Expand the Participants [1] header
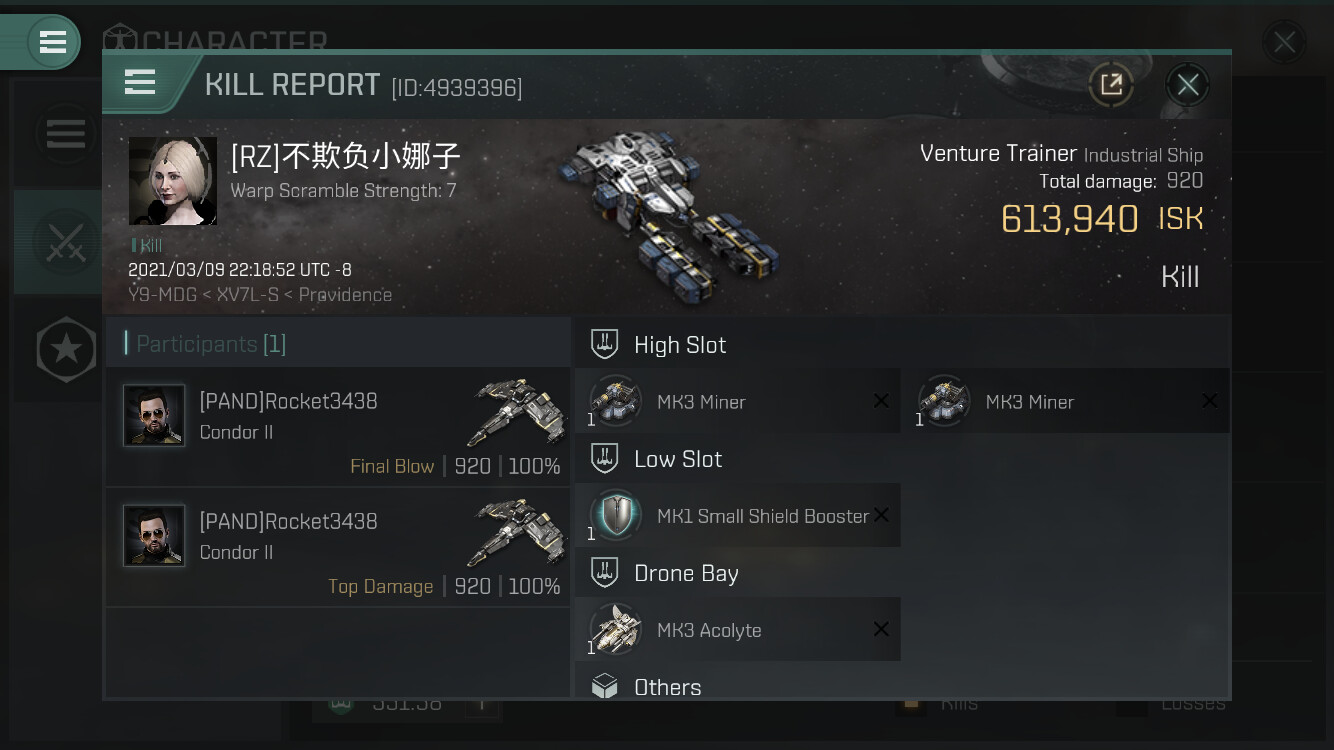The width and height of the screenshot is (1334, 750). (338, 343)
